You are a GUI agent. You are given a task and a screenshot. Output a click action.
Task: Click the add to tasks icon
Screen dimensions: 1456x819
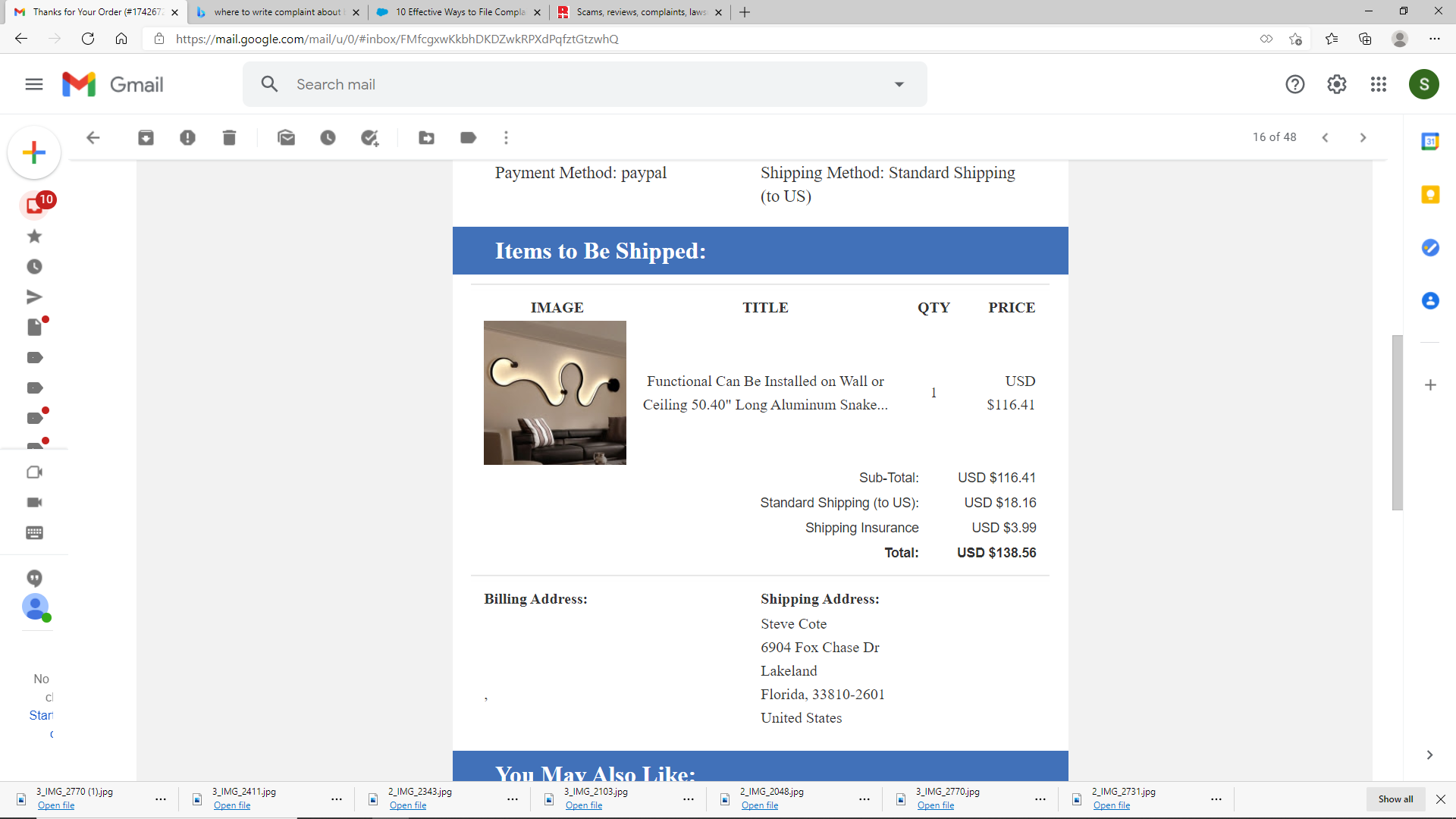coord(370,137)
